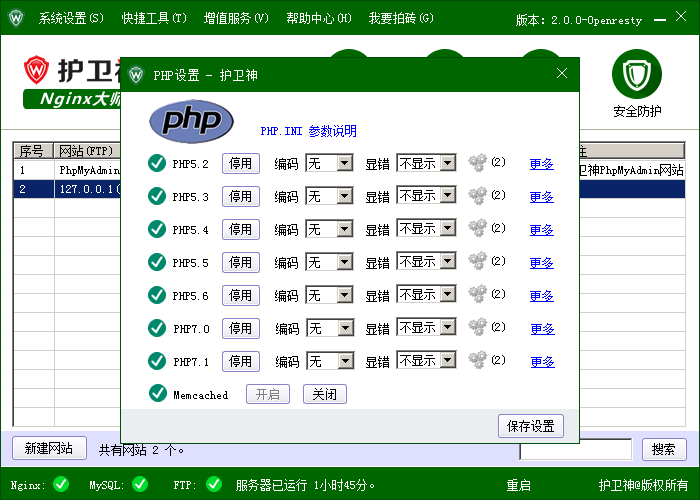
Task: Open the 编码 dropdown for PHP5.3
Action: coord(329,196)
